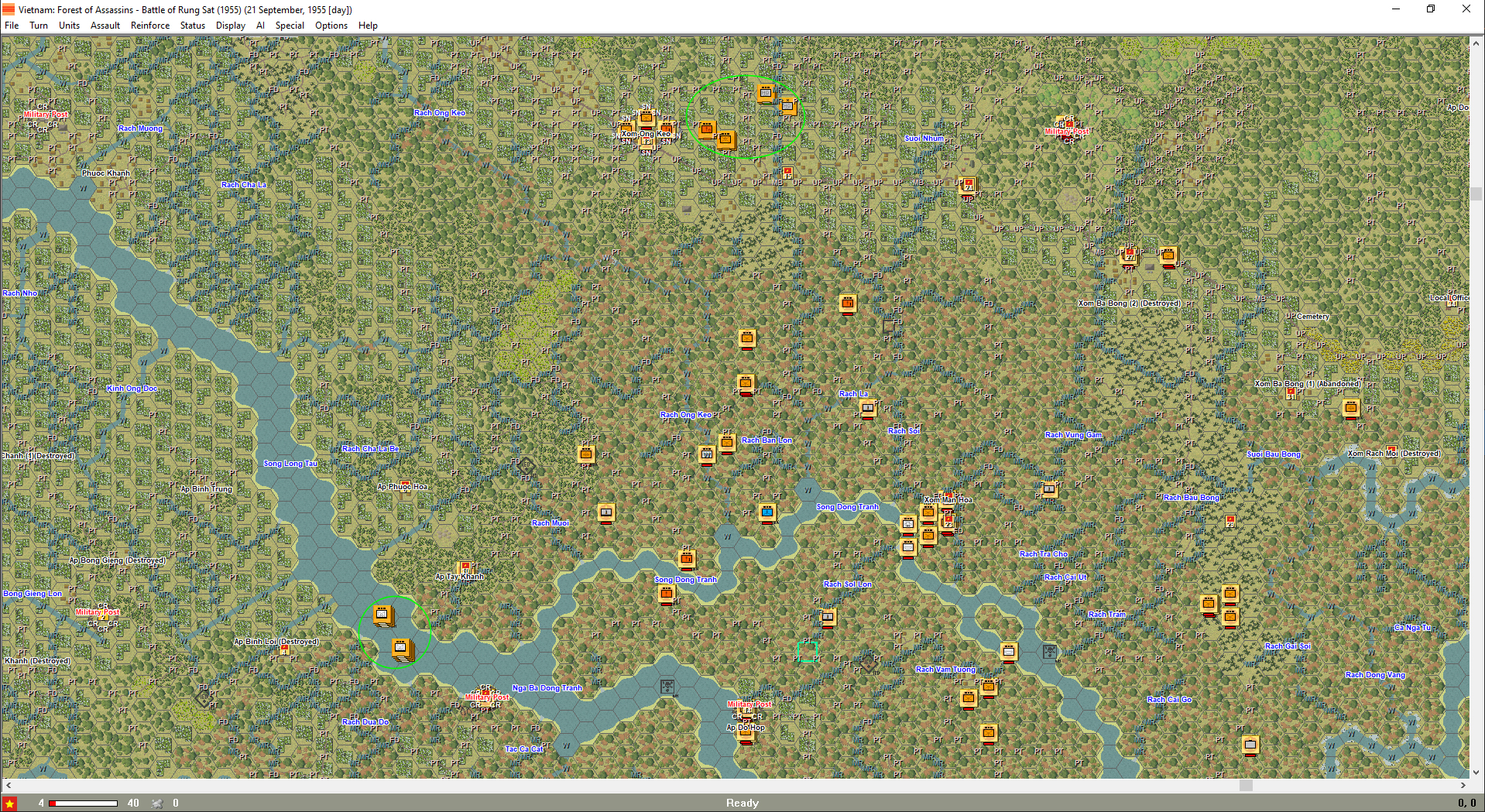Click the red star side indicator in status bar
This screenshot has width=1485, height=812.
coord(10,803)
